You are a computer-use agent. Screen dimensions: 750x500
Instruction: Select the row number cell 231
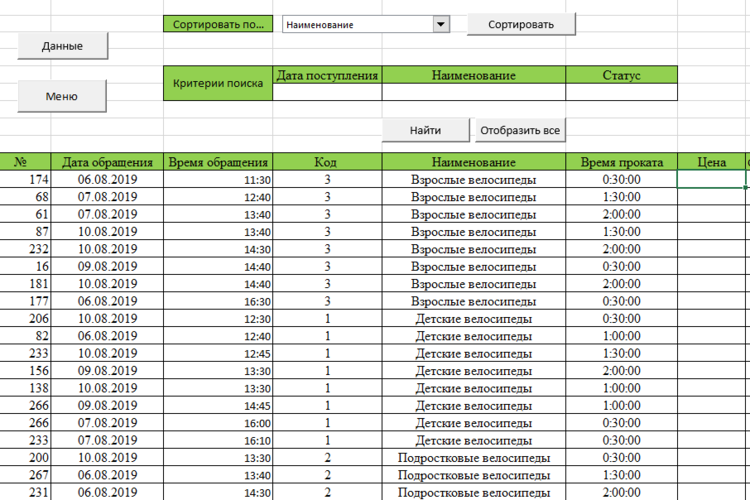(25, 492)
